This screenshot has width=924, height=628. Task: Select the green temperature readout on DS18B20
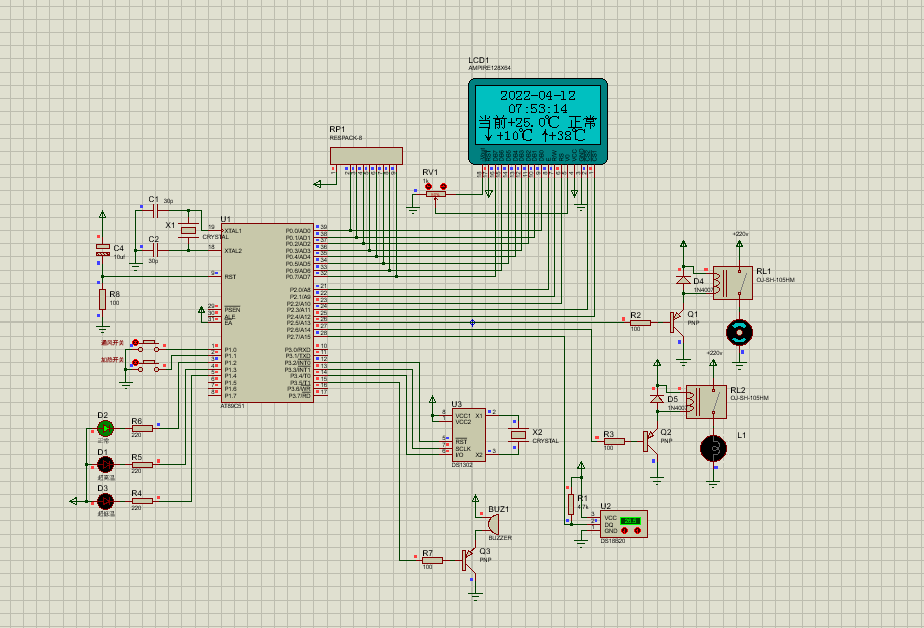pos(631,521)
